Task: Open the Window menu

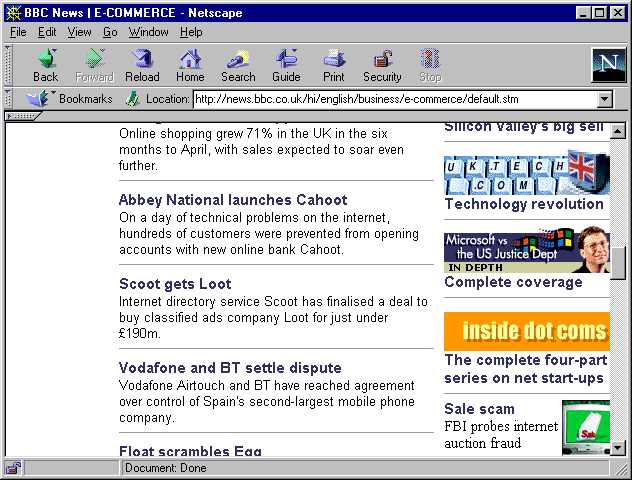Action: click(x=148, y=32)
